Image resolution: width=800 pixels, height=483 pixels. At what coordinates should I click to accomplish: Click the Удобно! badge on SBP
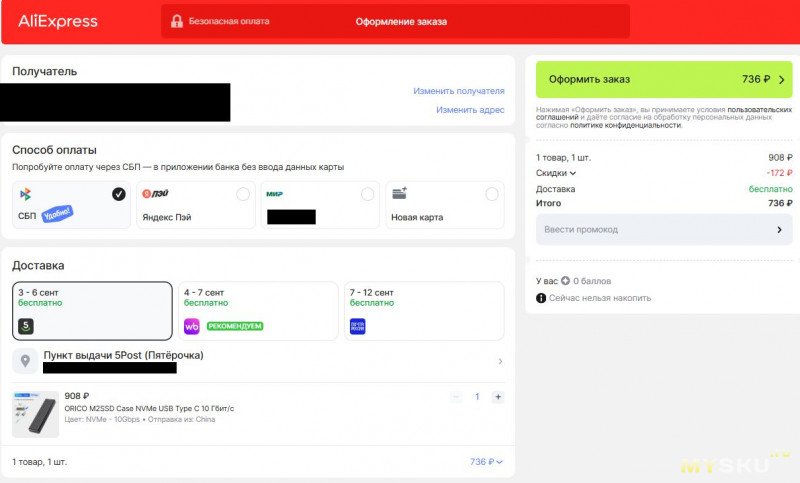click(57, 214)
